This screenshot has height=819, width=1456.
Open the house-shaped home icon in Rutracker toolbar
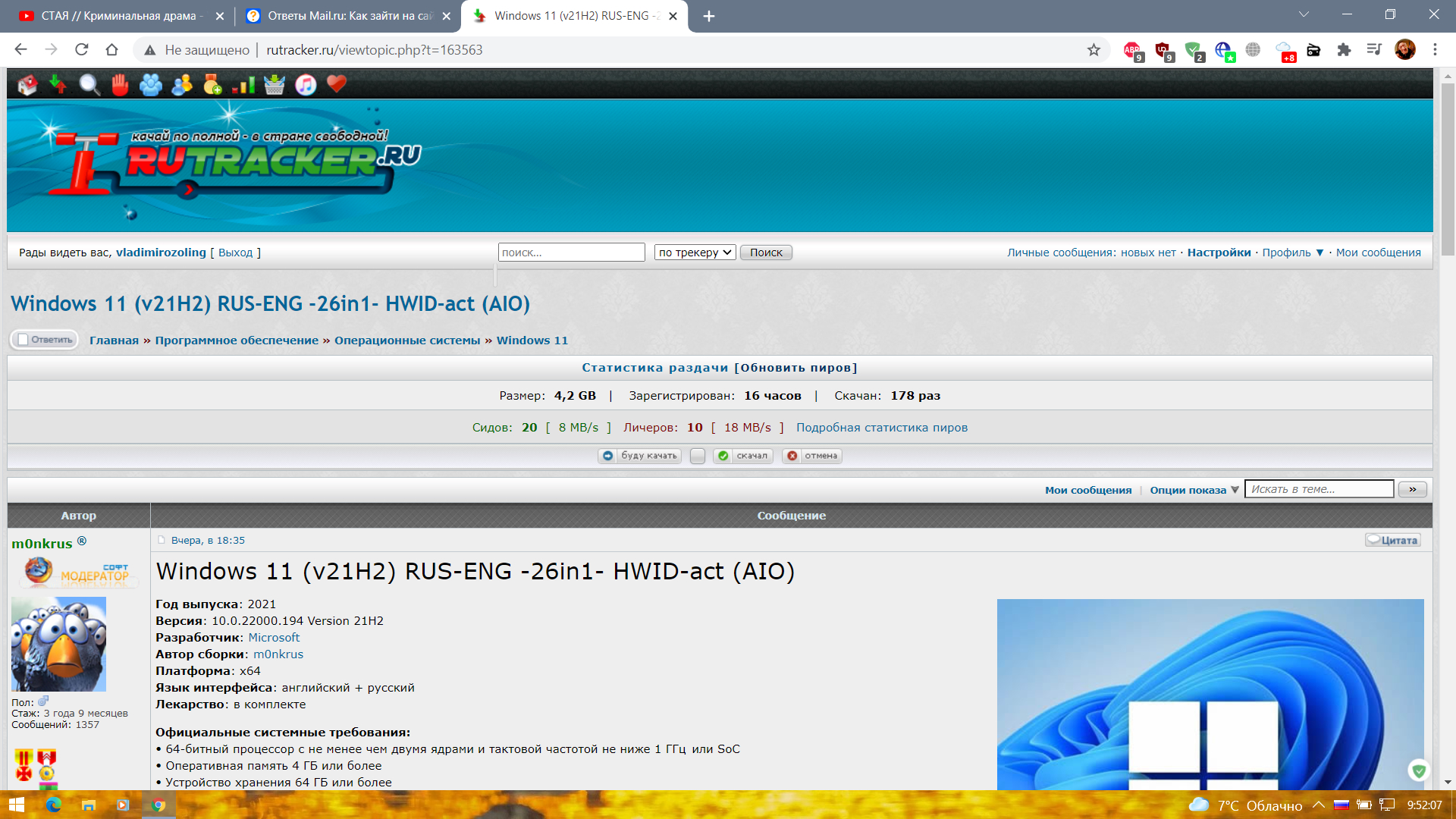(x=28, y=85)
